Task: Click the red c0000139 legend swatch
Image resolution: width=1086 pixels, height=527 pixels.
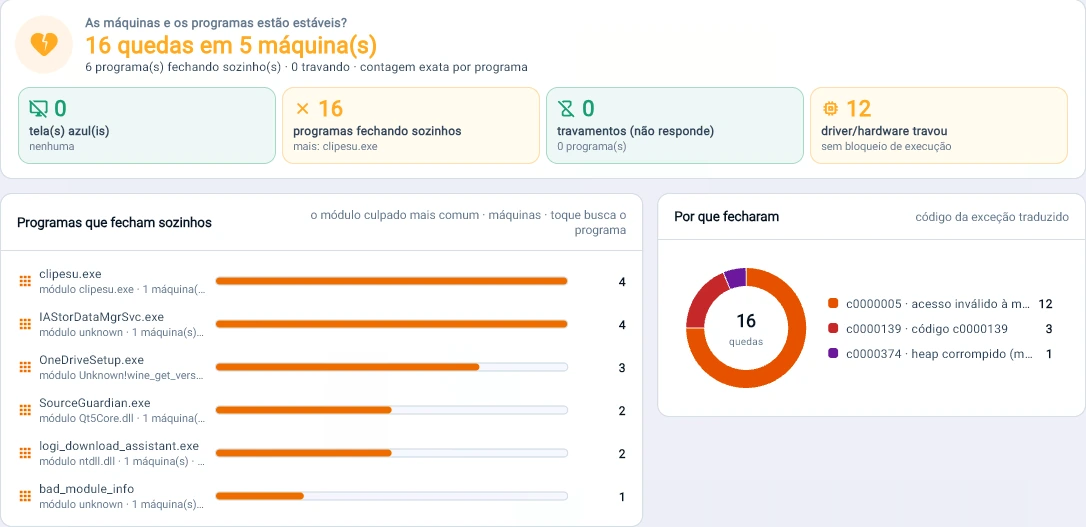Action: (833, 328)
